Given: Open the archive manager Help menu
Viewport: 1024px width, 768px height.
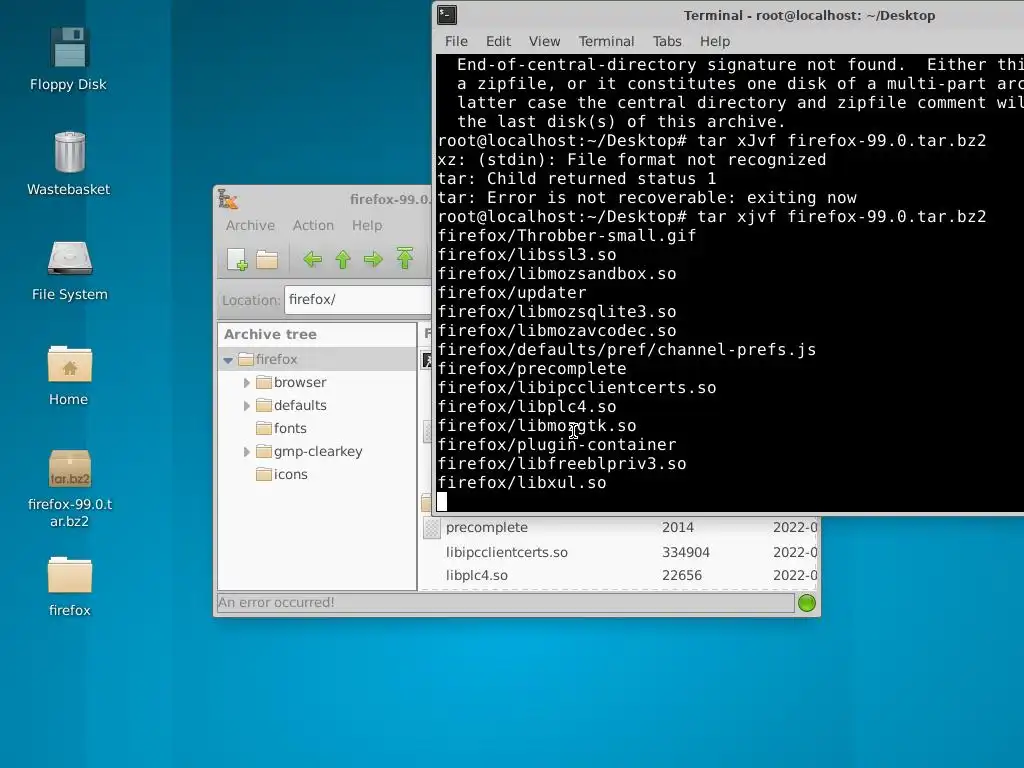Looking at the screenshot, I should (366, 225).
